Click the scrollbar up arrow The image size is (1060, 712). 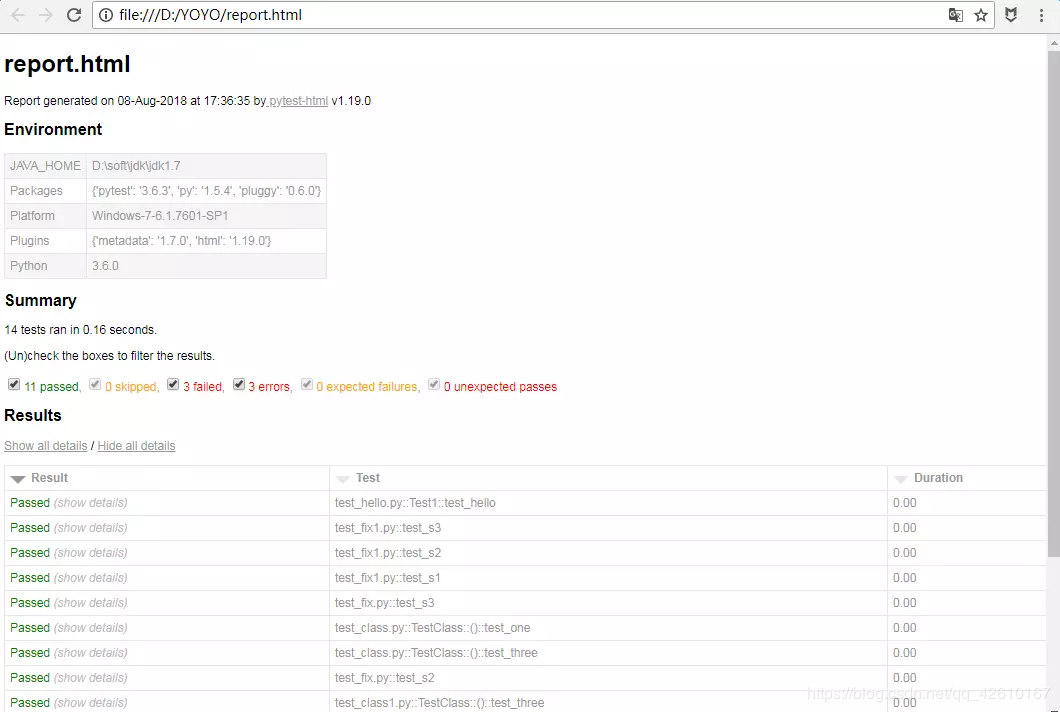point(1054,43)
